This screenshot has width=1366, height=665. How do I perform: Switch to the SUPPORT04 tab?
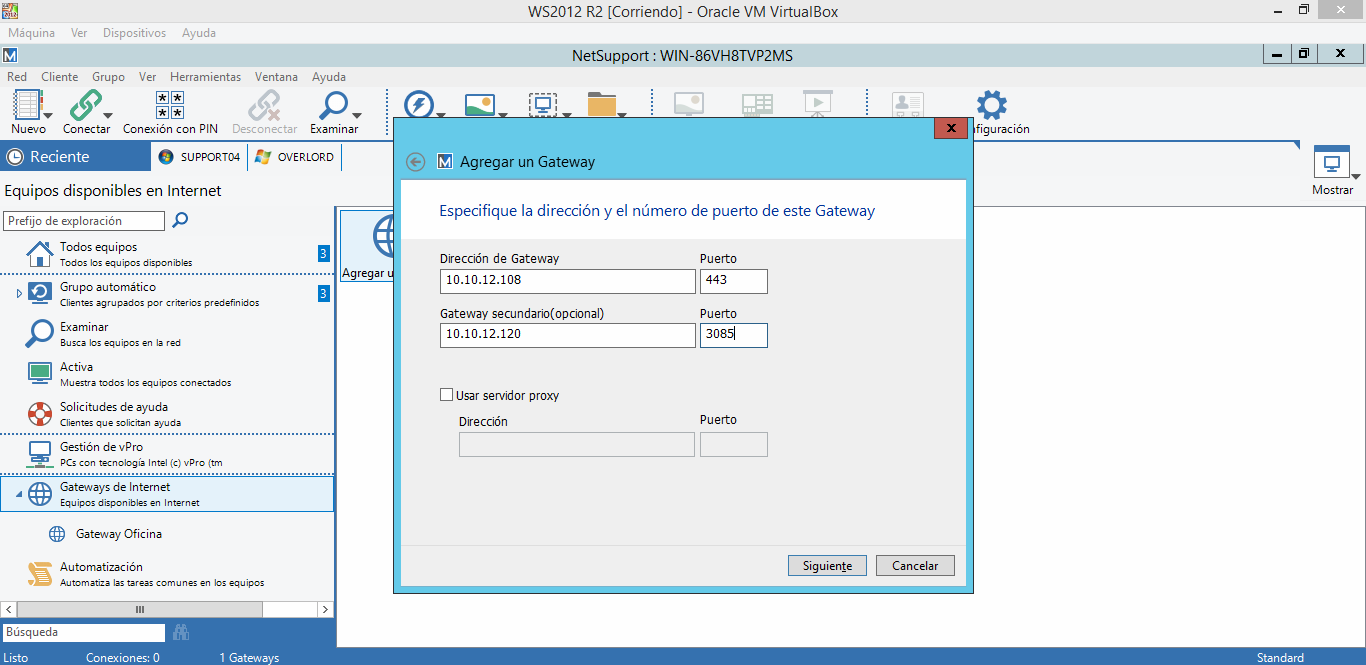(199, 157)
